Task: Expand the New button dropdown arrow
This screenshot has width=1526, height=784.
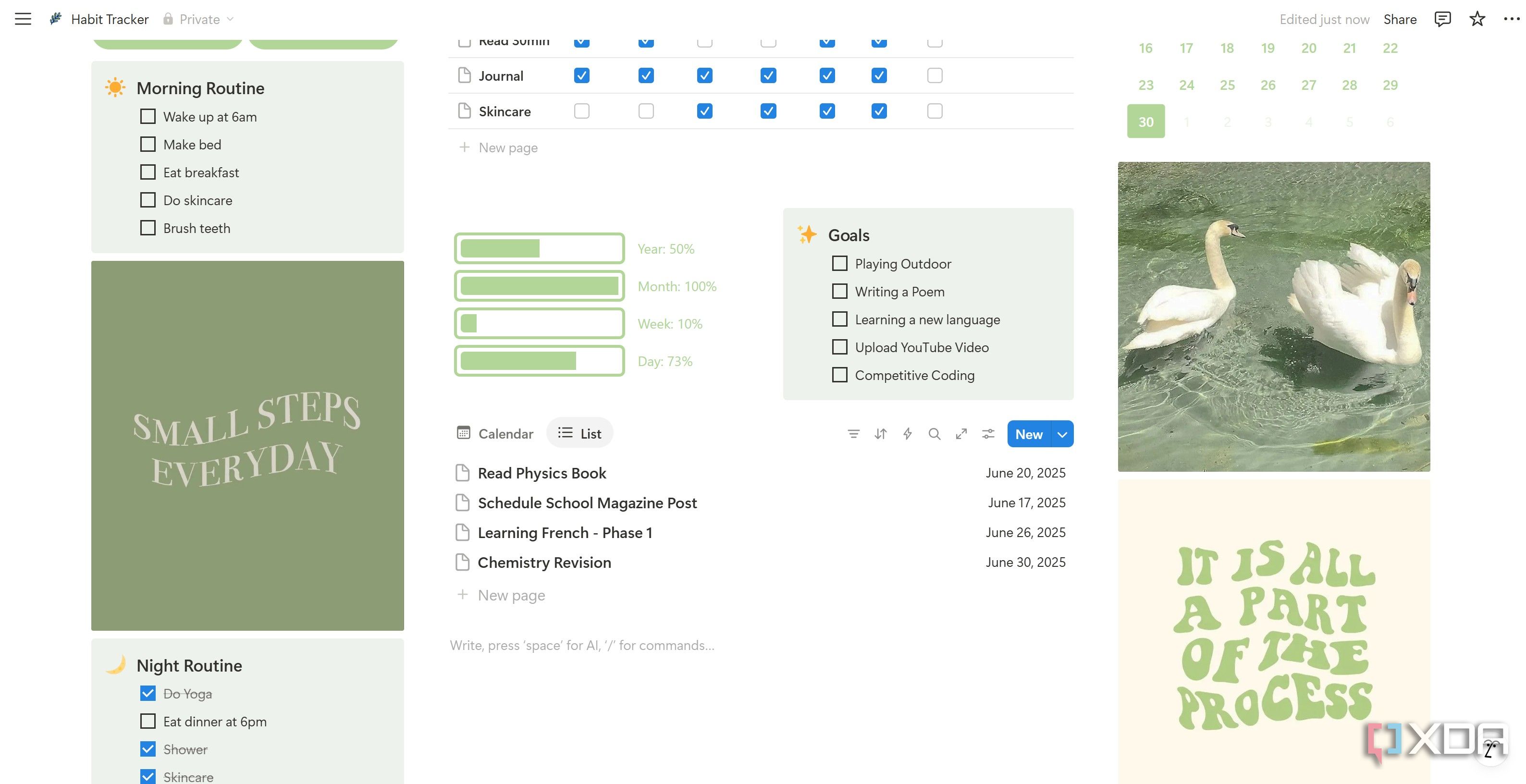Action: point(1062,434)
